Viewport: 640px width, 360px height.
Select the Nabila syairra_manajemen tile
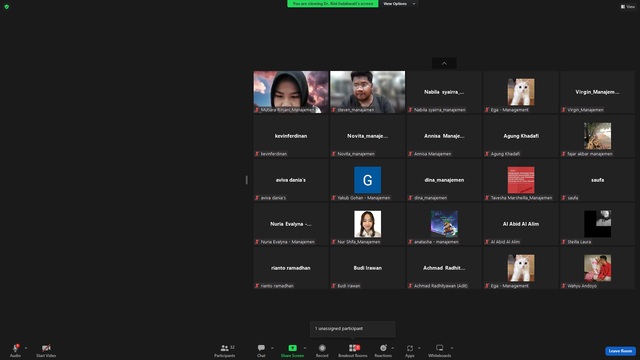pyautogui.click(x=444, y=92)
